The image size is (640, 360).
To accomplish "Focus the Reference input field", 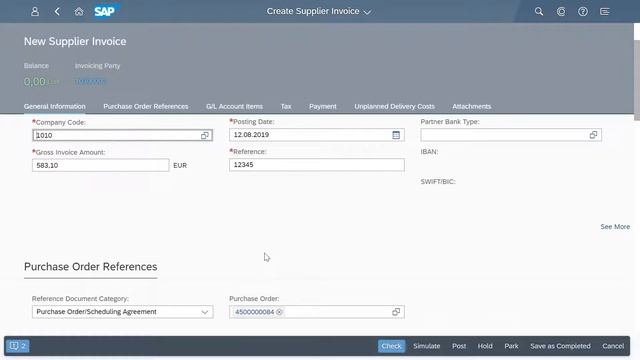I will pos(317,165).
